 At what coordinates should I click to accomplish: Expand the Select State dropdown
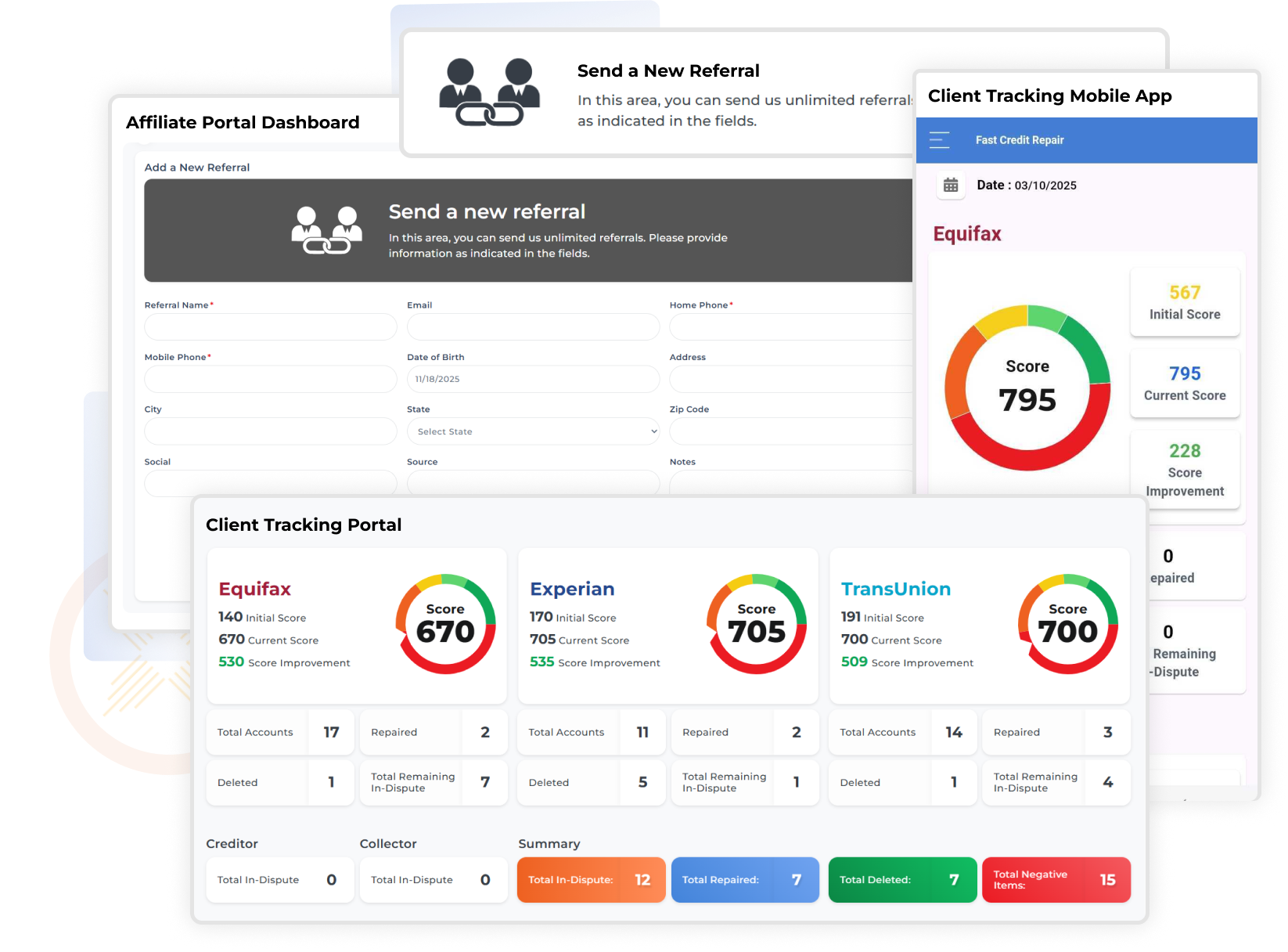pyautogui.click(x=533, y=431)
